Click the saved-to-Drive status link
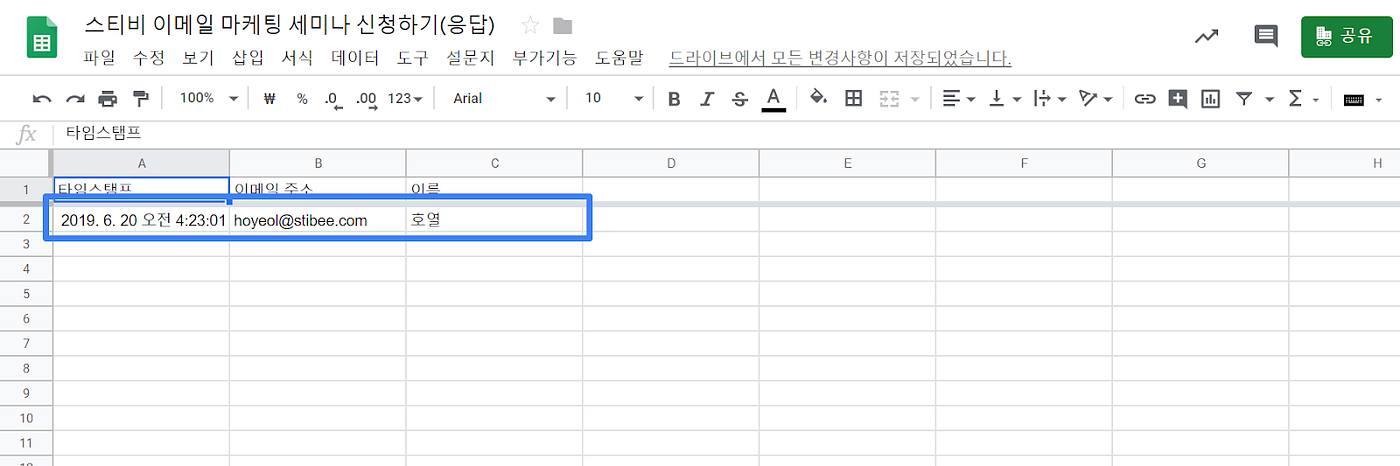 click(x=840, y=58)
